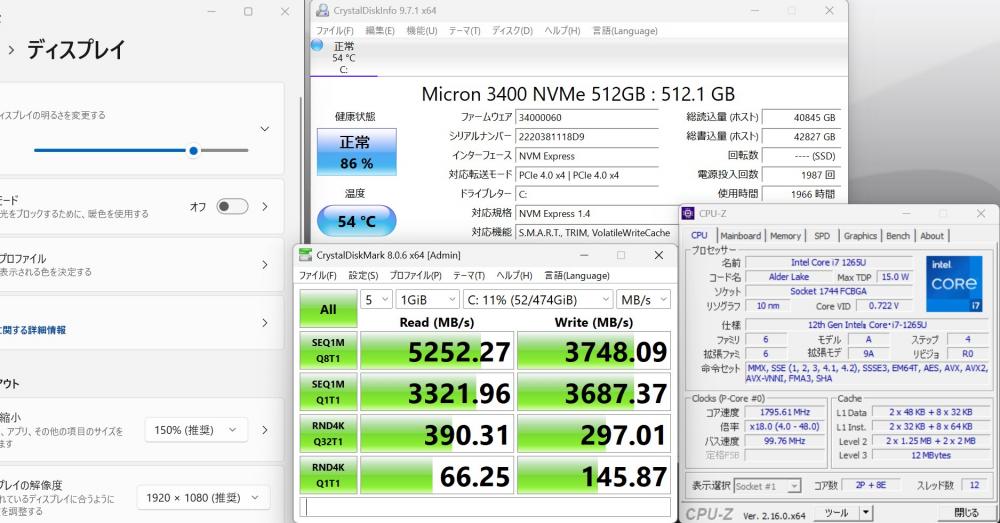Screen dimensions: 1000x523
Task: Click the Intel Core i7 1265U name field
Action: [828, 262]
